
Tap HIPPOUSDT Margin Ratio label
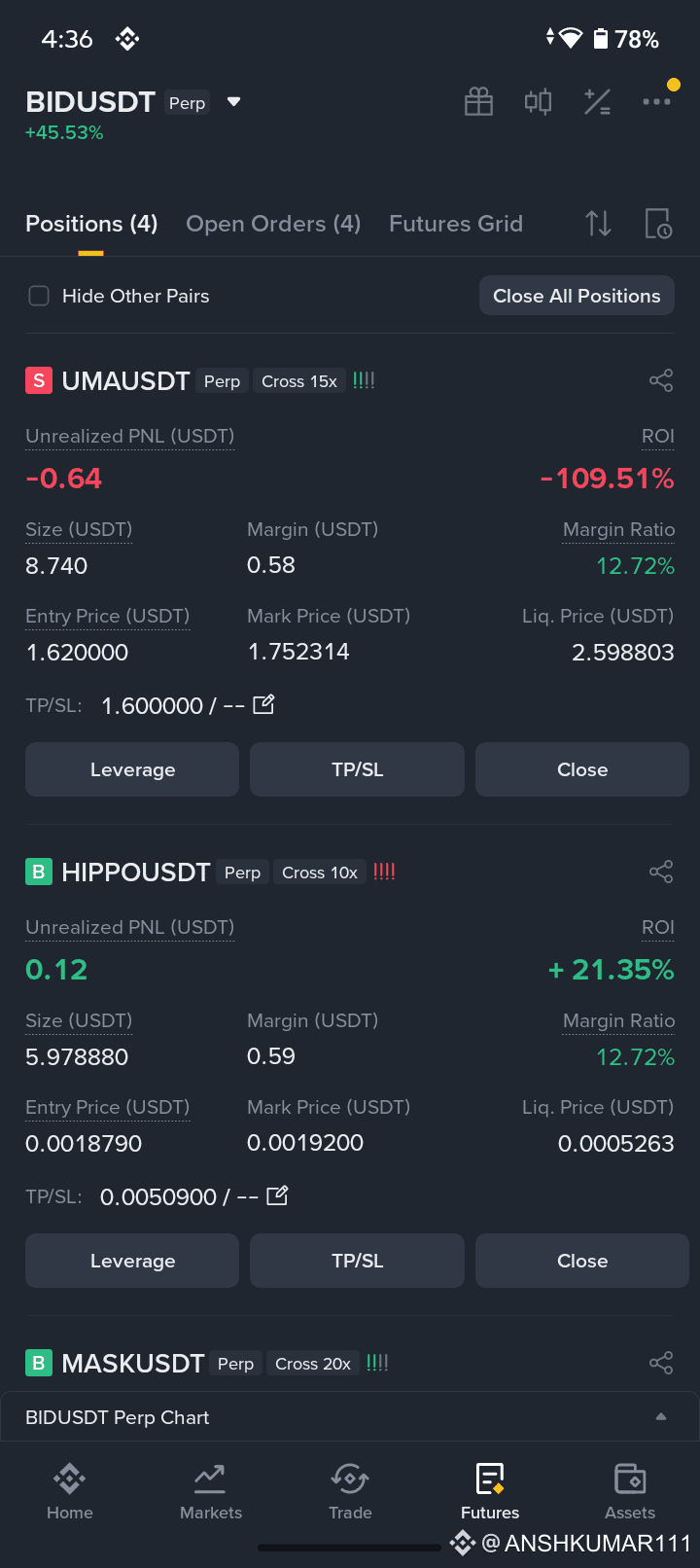(618, 1020)
